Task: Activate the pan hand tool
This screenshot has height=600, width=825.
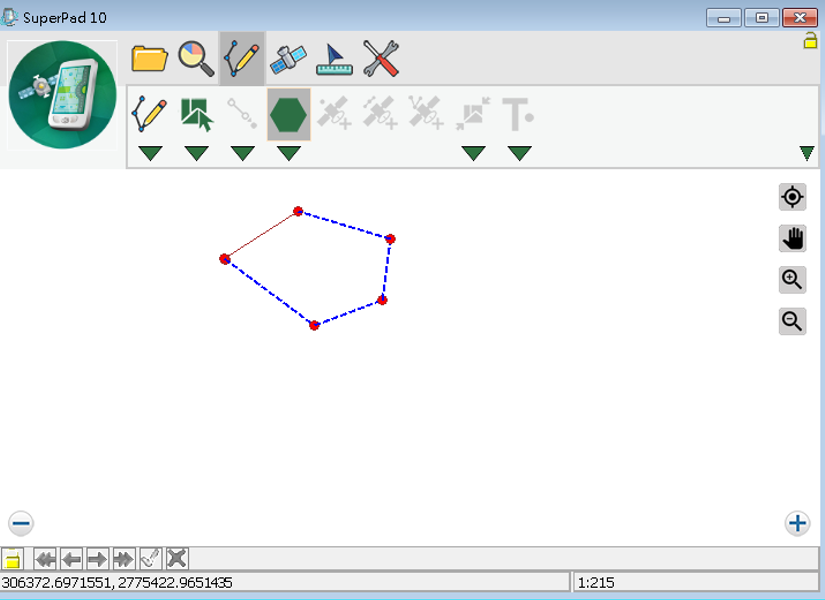Action: pyautogui.click(x=792, y=238)
